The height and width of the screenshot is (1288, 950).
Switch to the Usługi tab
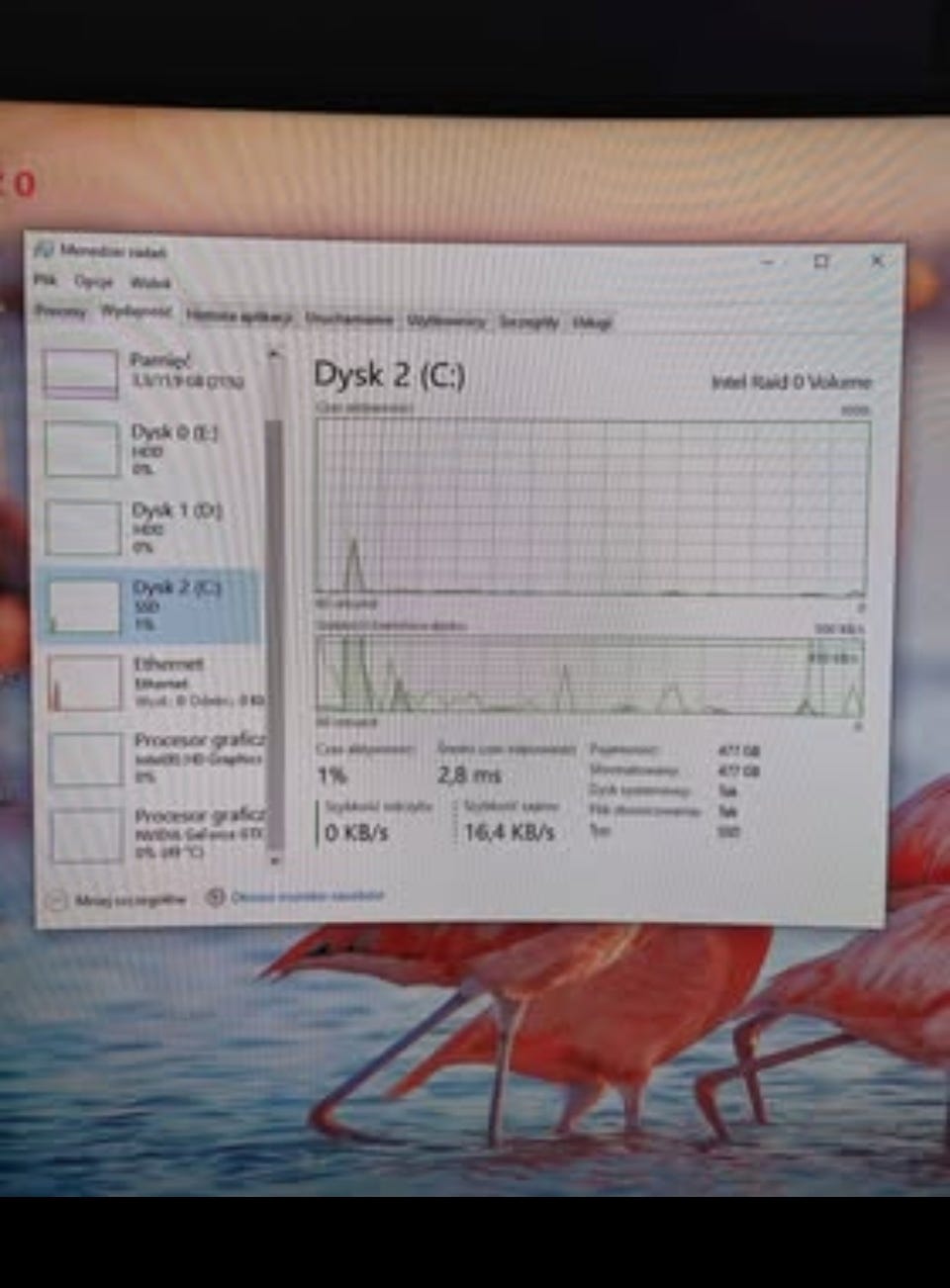[x=592, y=322]
